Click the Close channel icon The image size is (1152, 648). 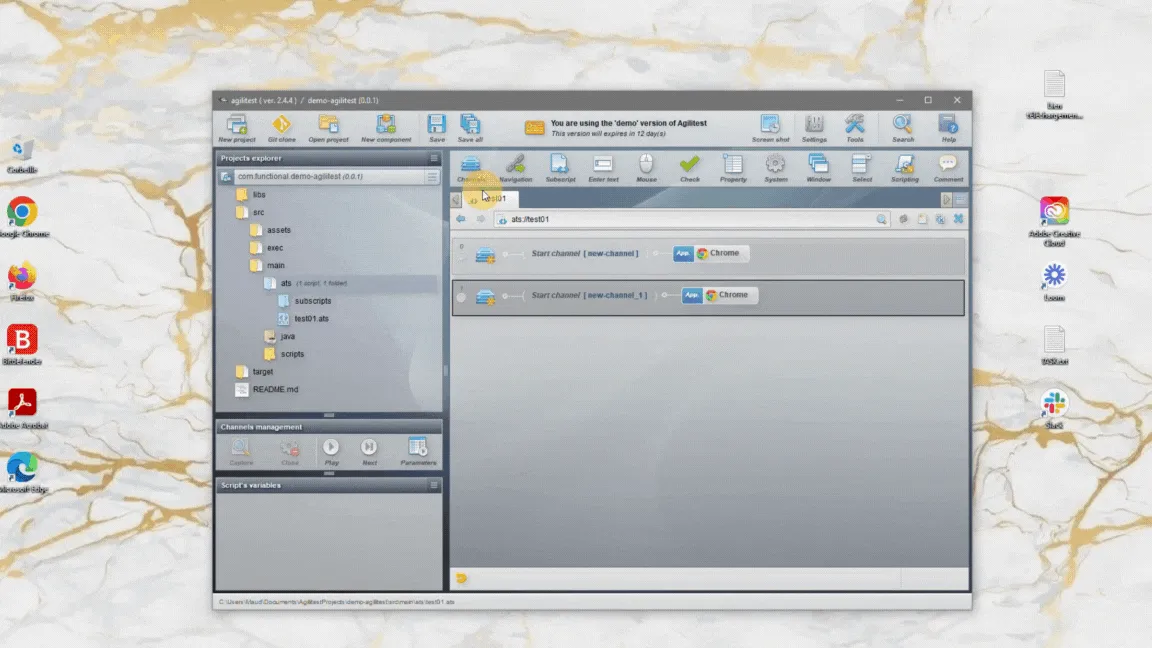pos(289,452)
